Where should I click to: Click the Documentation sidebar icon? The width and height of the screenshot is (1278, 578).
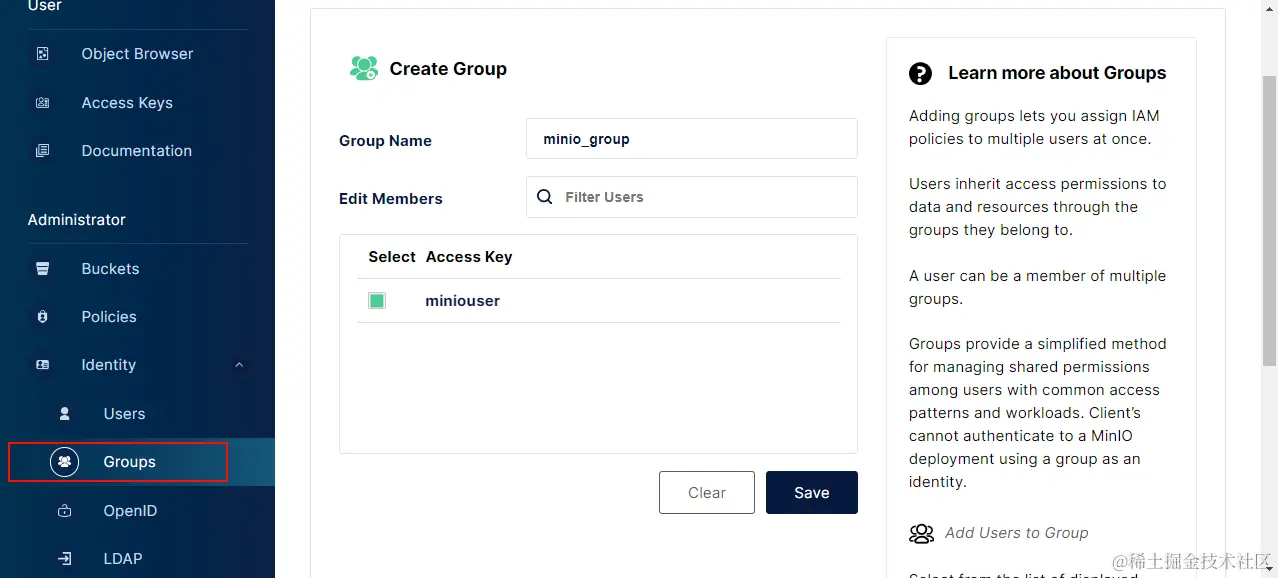[x=42, y=151]
